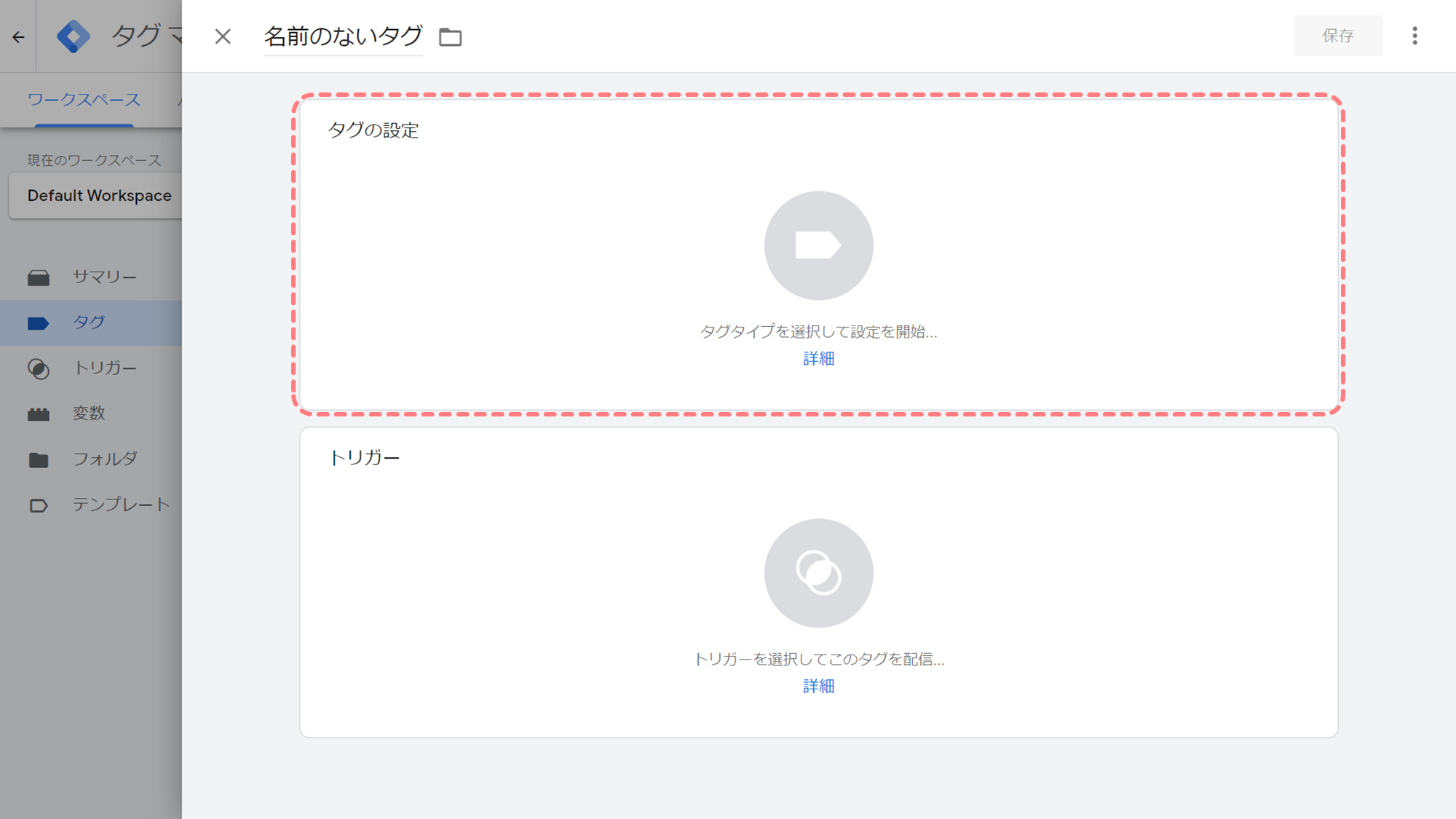Close the untitled tag editor panel
This screenshot has width=1456, height=819.
pos(223,36)
